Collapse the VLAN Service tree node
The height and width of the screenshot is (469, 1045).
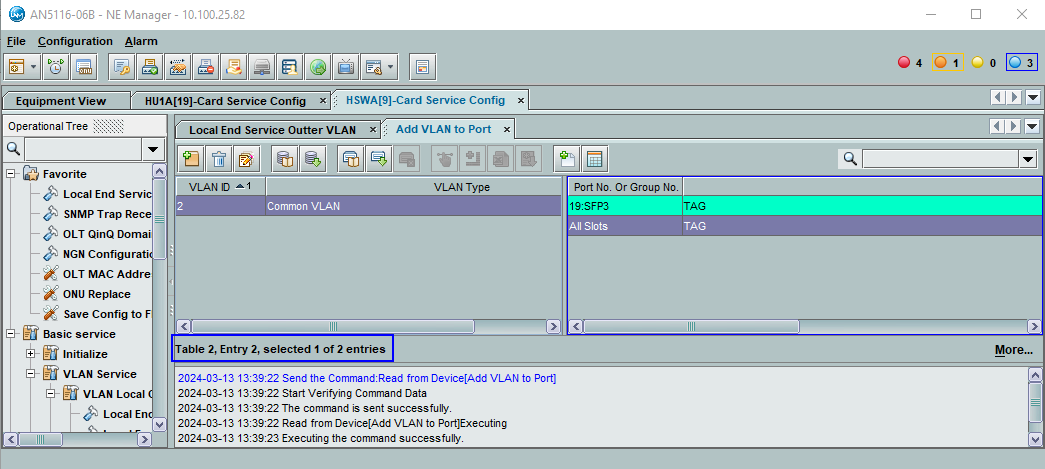click(x=31, y=374)
